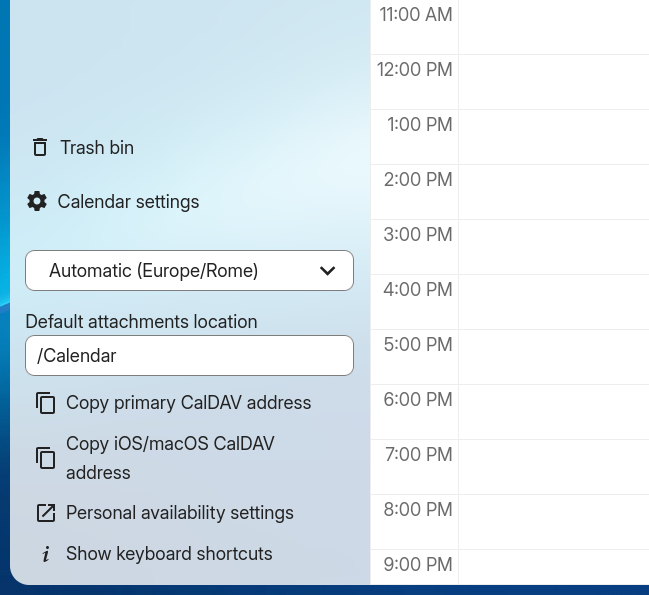Click the 2:00 PM row in the calendar
Viewport: 649px width, 595px height.
pyautogui.click(x=553, y=192)
